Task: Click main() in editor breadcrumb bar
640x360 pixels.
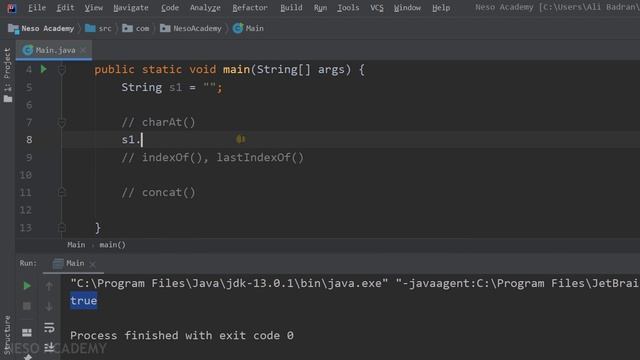Action: (x=113, y=245)
